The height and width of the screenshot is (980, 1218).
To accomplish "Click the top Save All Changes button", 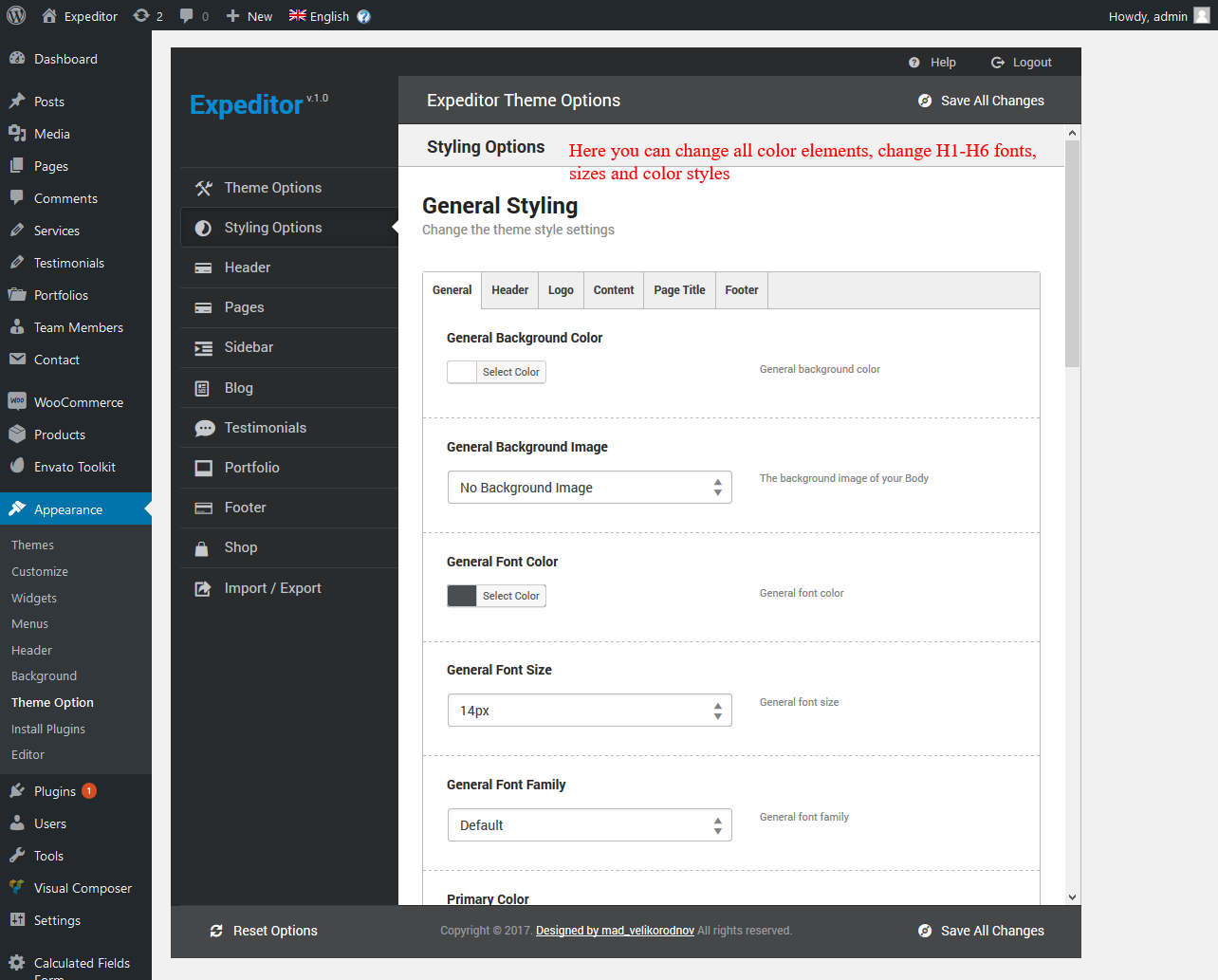I will point(981,101).
